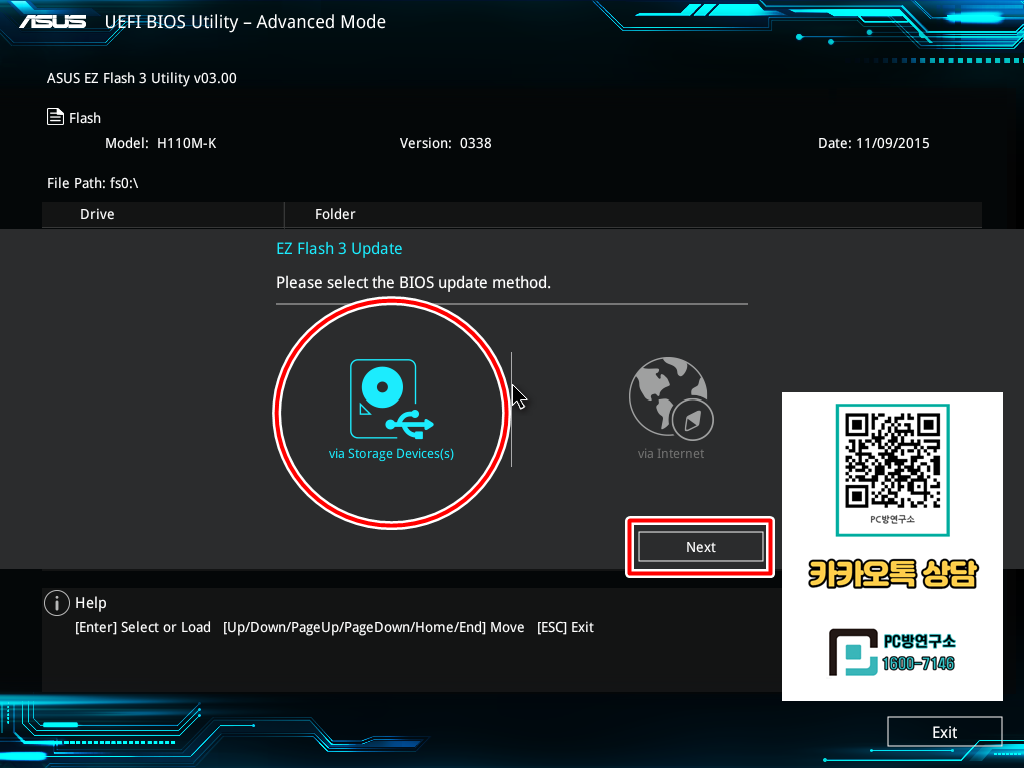Click the '[ESC] Exit' help hint

pos(565,627)
